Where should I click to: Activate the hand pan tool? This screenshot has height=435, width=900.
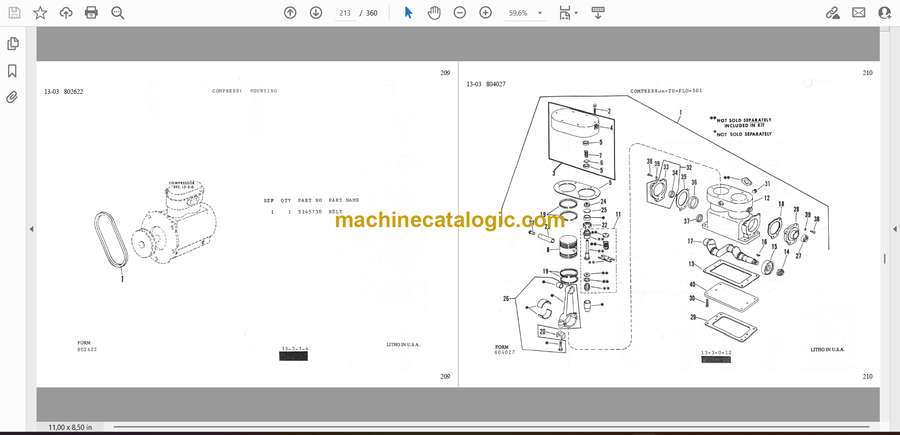pyautogui.click(x=434, y=13)
